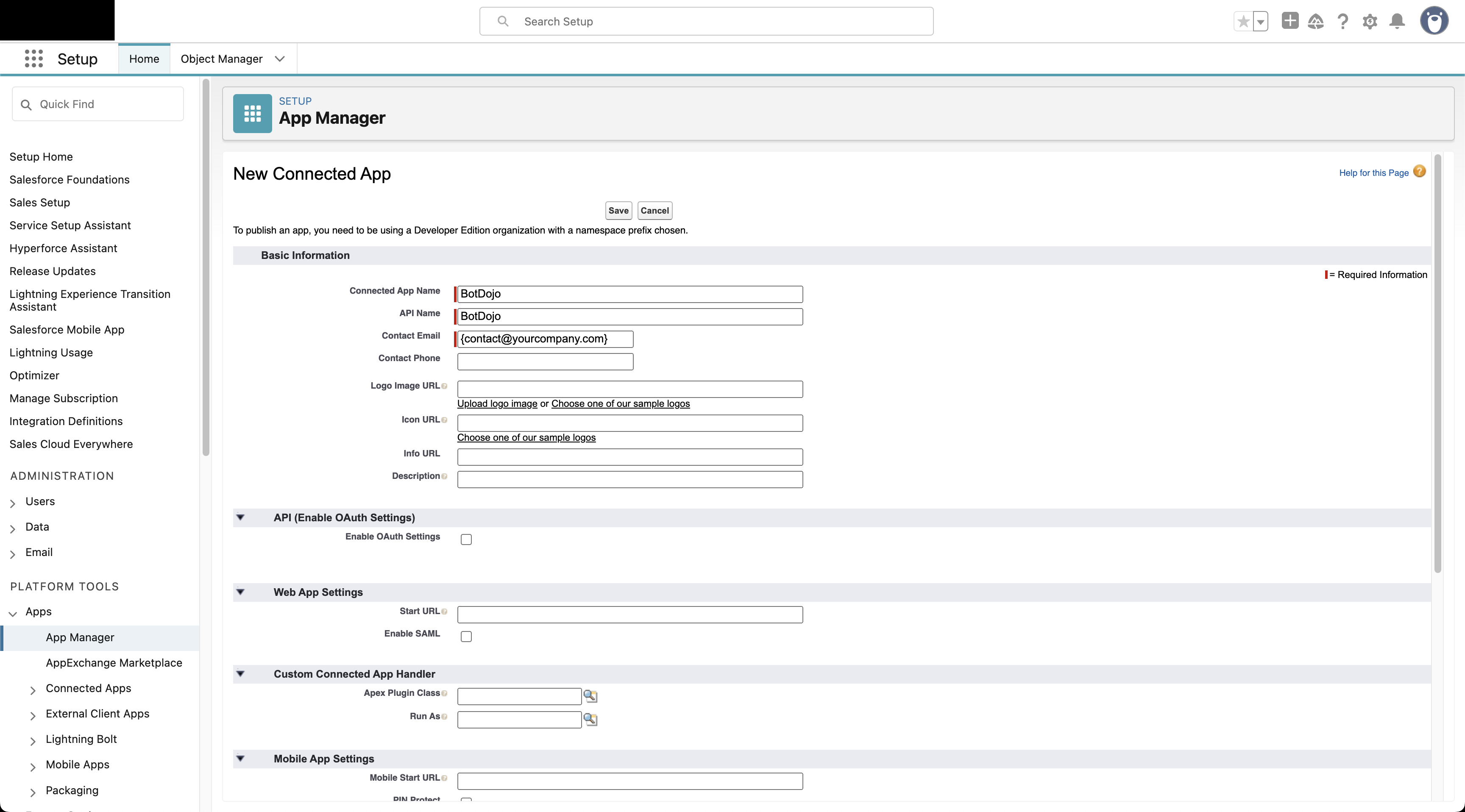Expand the Data tree item
1465x812 pixels.
tap(13, 529)
